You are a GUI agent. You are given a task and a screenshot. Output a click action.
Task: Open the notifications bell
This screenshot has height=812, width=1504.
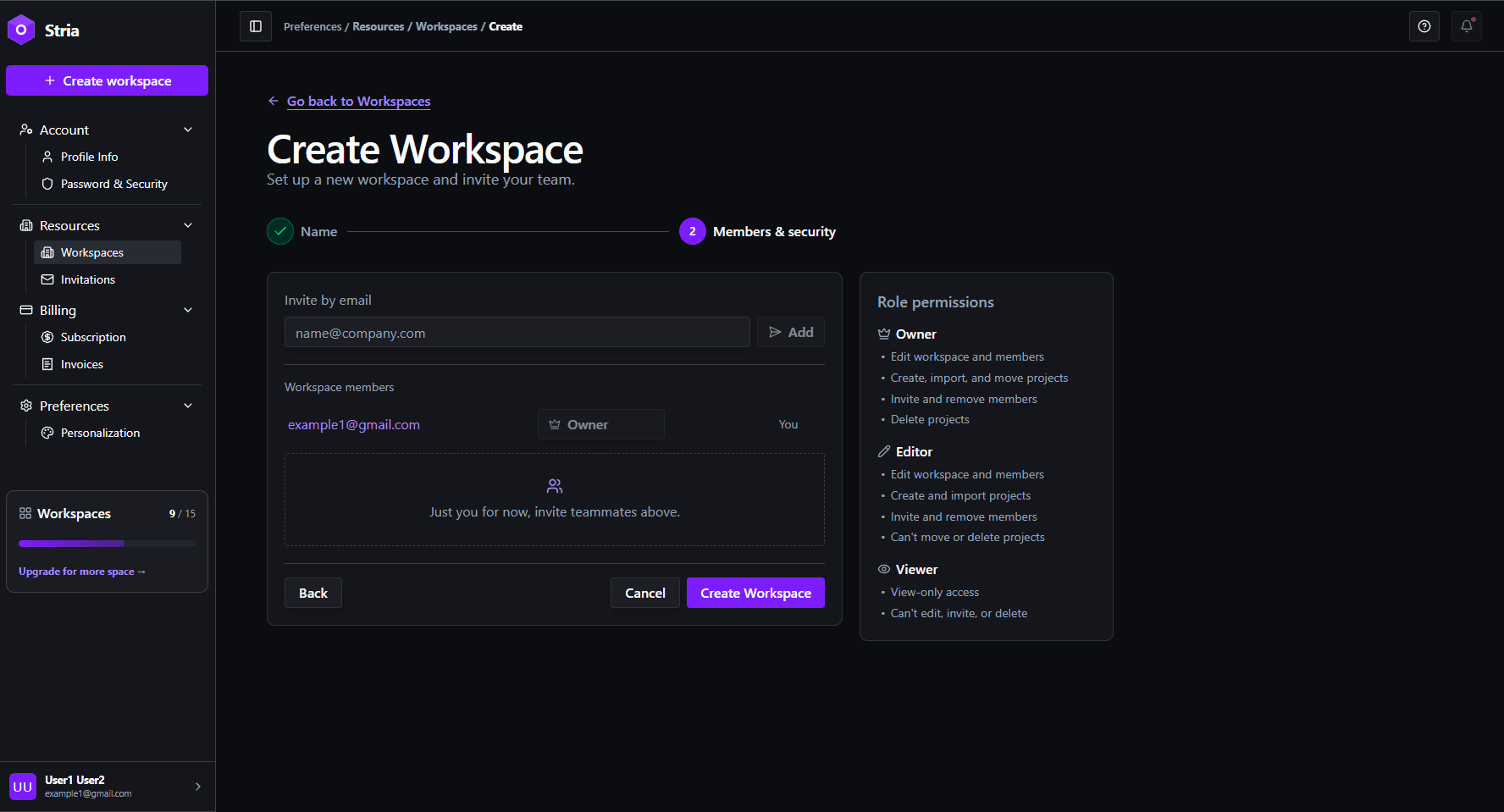1467,26
